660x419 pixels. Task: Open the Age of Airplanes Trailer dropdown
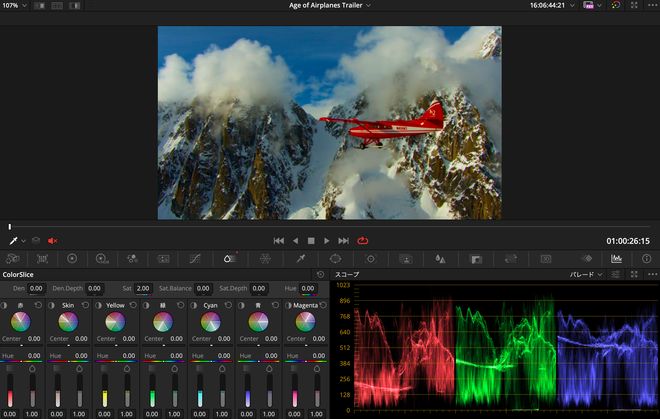coord(330,5)
